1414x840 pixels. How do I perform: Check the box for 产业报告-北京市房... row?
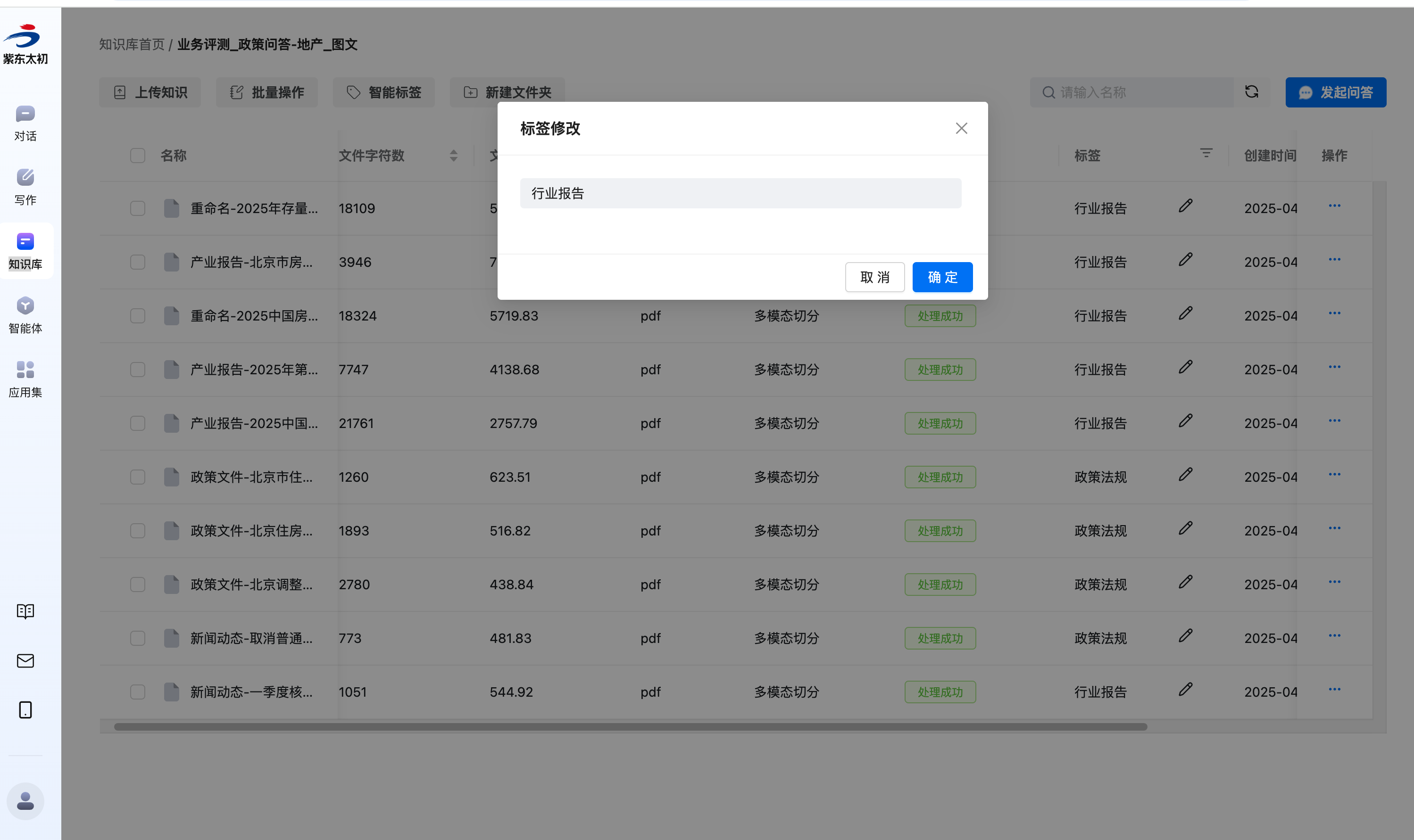[x=138, y=262]
